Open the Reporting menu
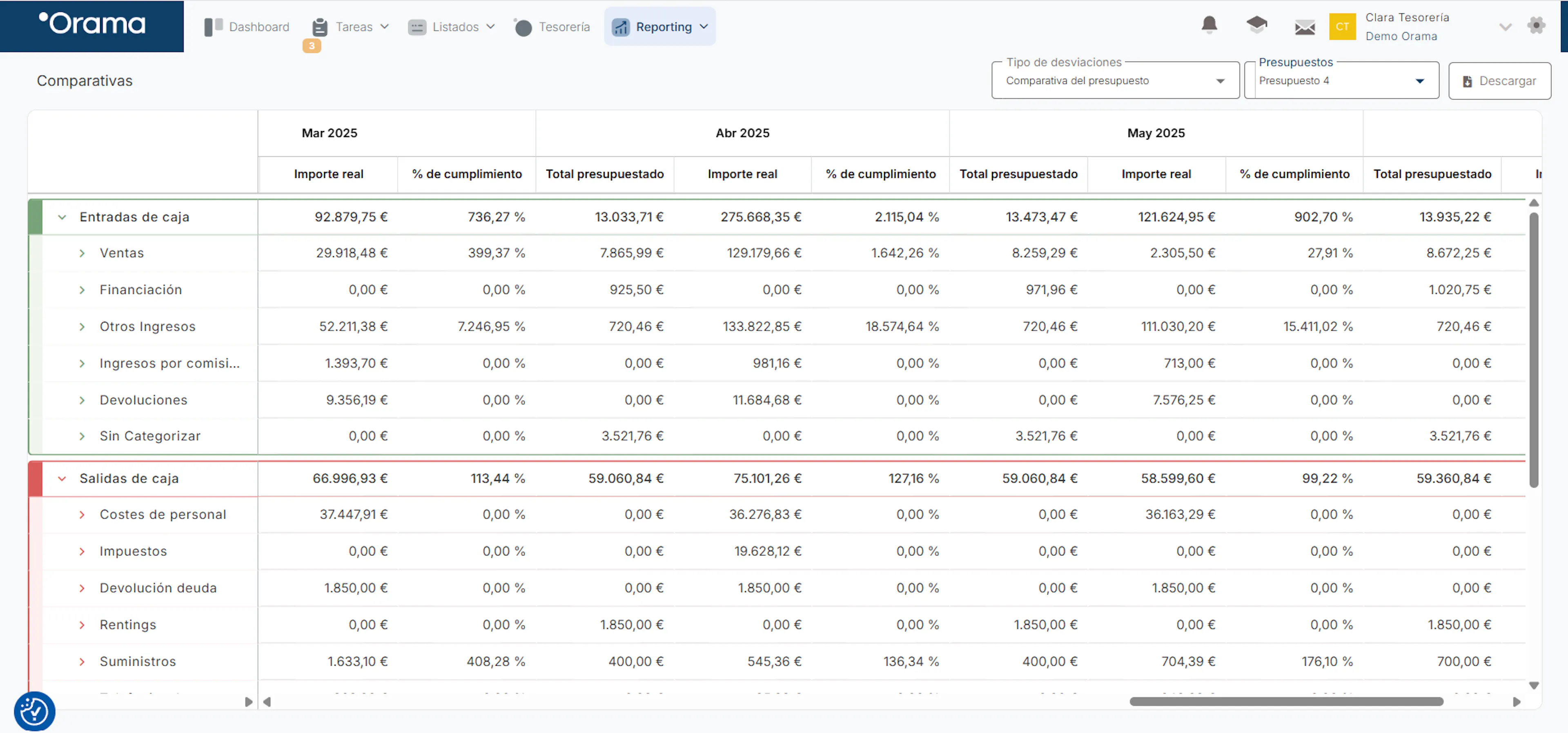1568x733 pixels. coord(660,27)
